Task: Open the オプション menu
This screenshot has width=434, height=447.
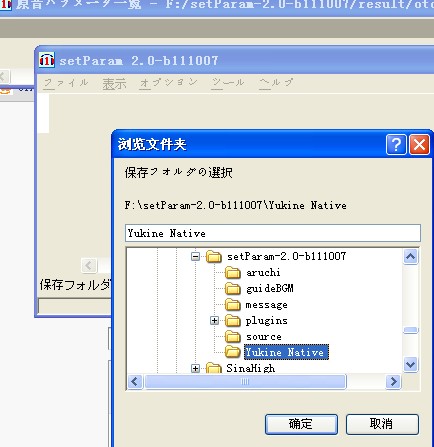Action: coord(168,83)
